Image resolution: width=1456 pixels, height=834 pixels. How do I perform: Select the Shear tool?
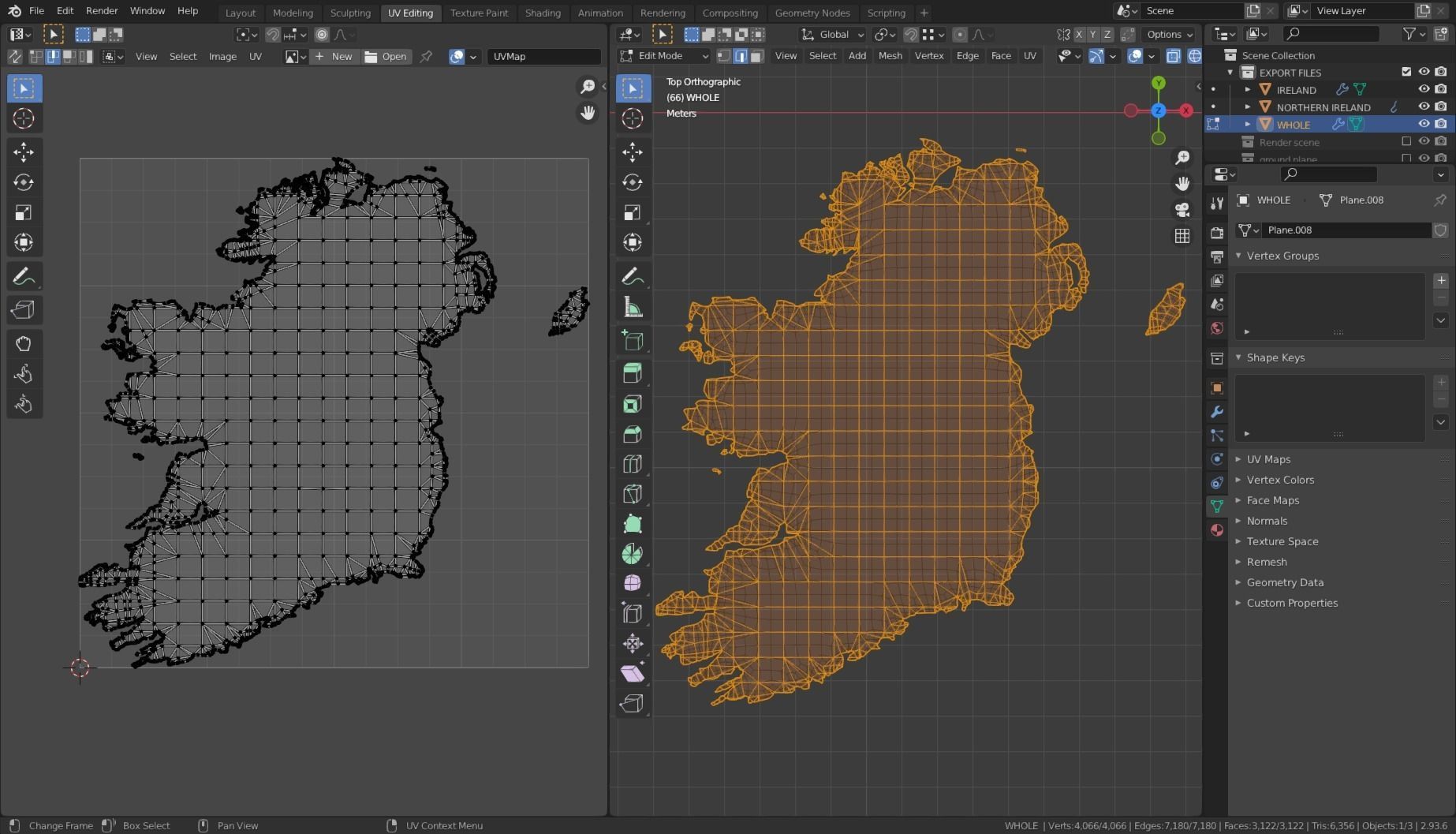tap(633, 673)
